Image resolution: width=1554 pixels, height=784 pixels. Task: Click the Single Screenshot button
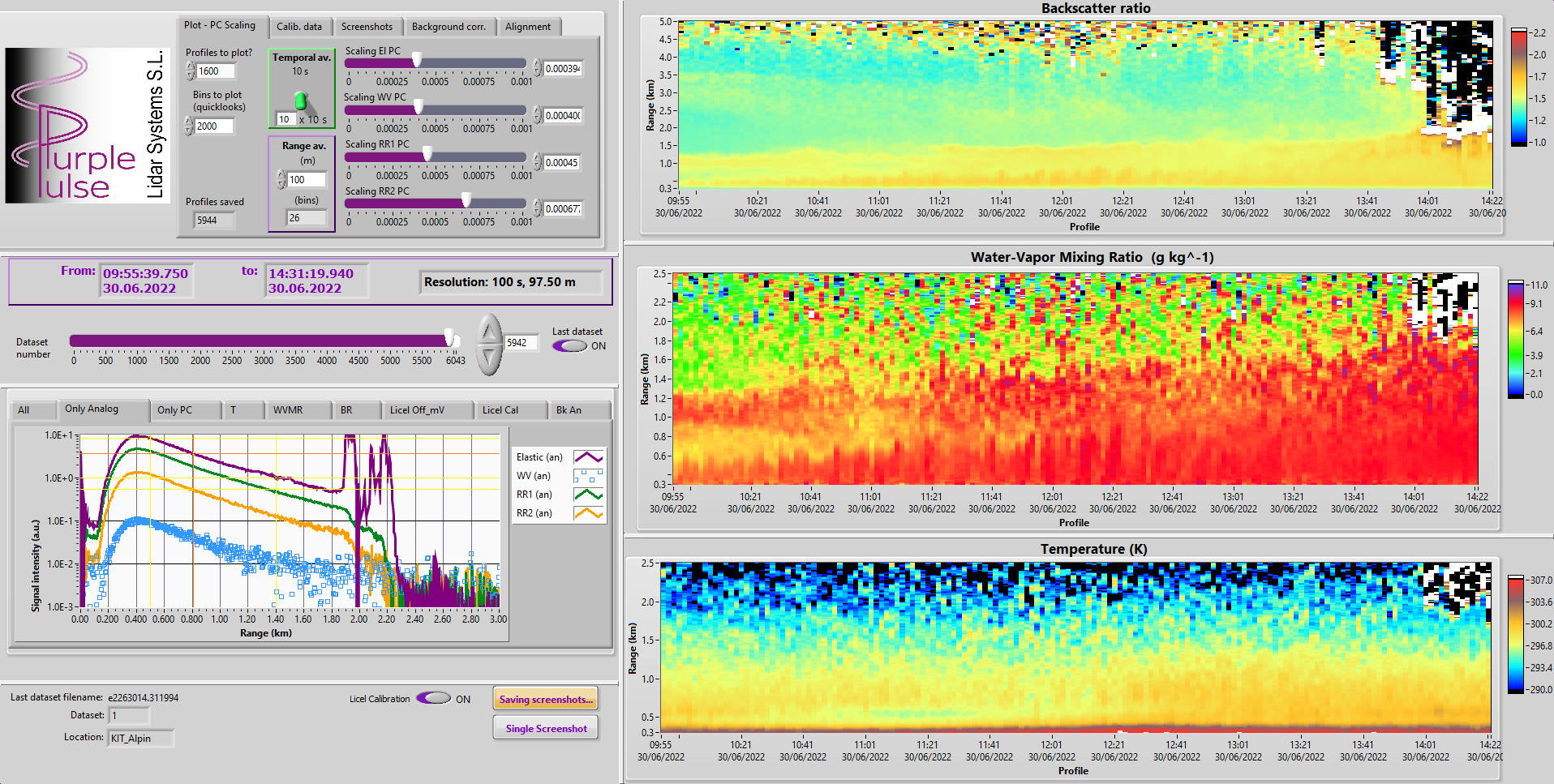coord(546,728)
